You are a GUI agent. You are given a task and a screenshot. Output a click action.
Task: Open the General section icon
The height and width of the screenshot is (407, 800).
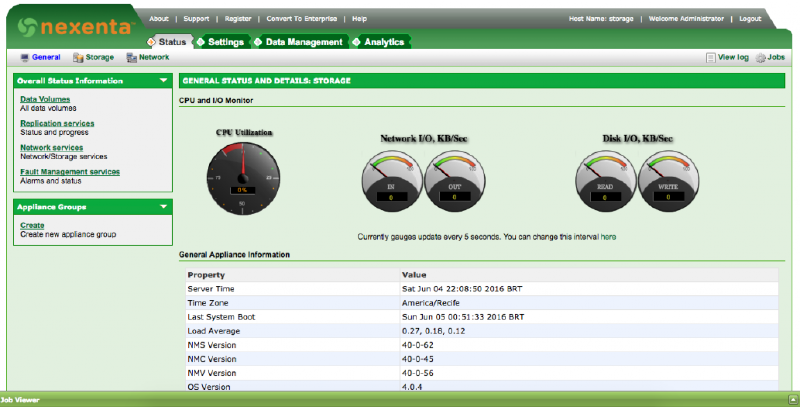click(x=25, y=58)
